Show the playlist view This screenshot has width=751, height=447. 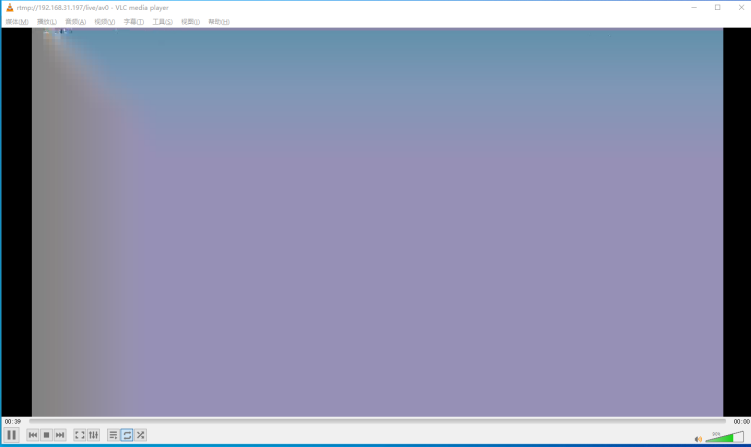pos(113,435)
